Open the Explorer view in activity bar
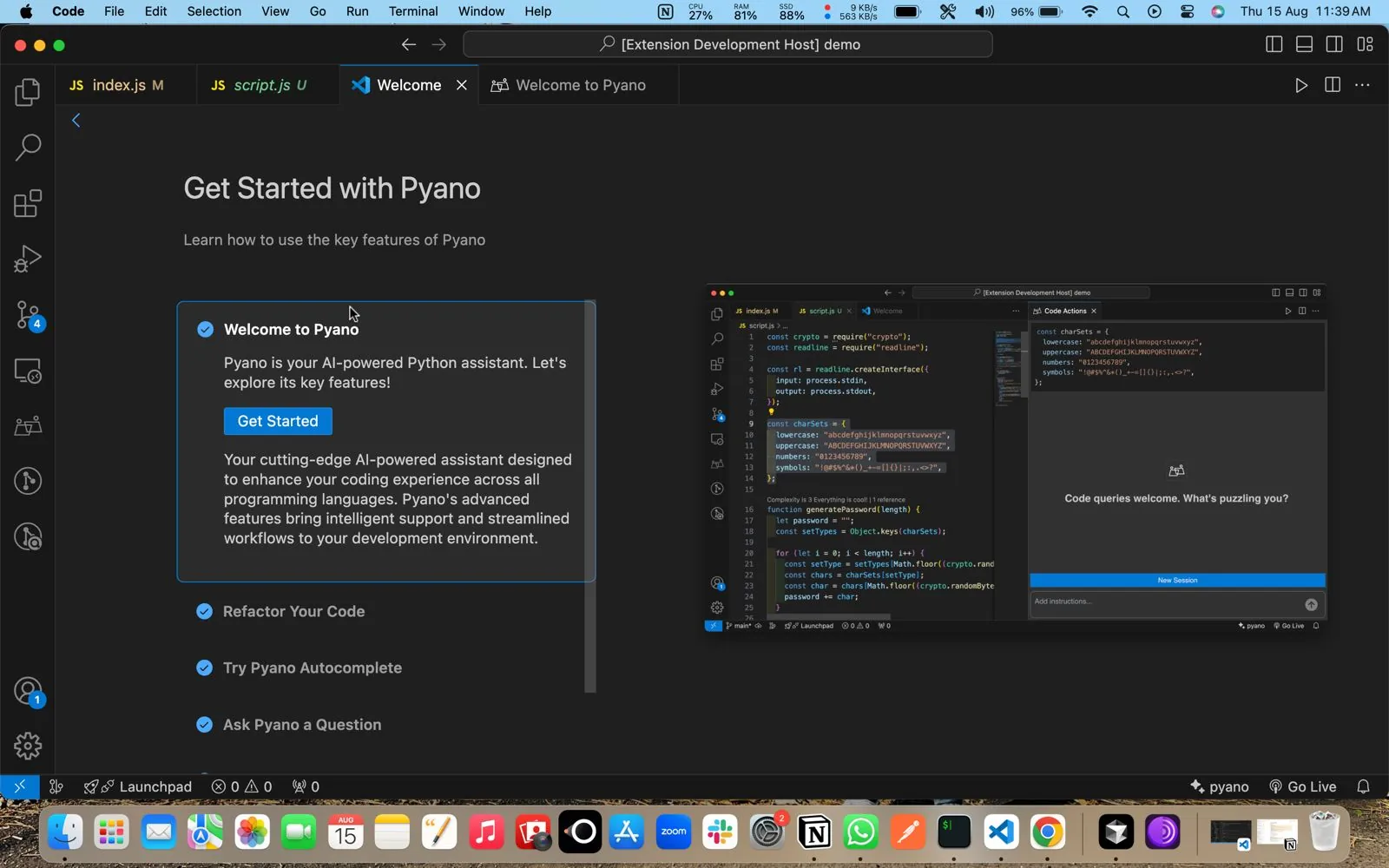The height and width of the screenshot is (868, 1389). click(28, 92)
